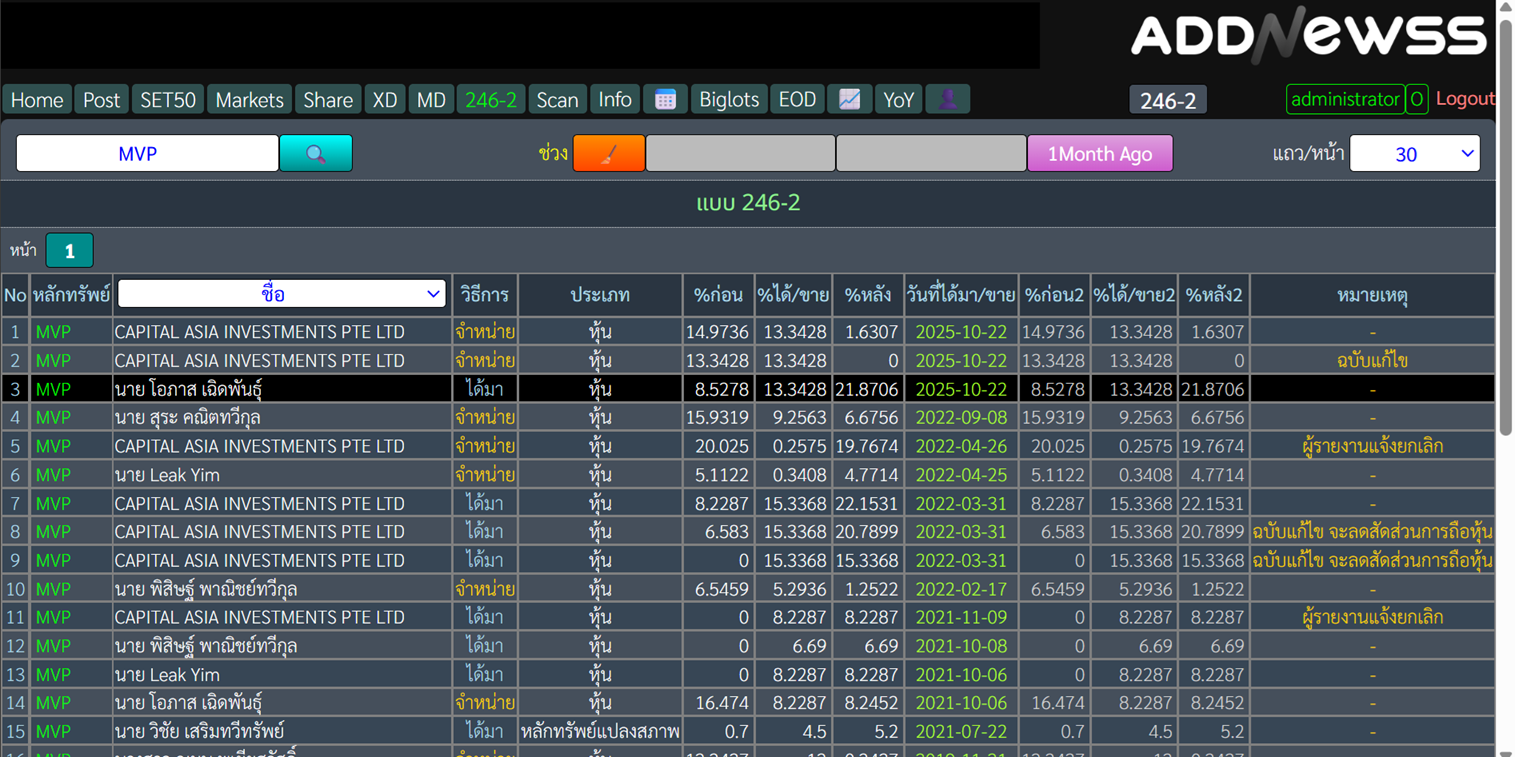The image size is (1515, 757).
Task: Click the green notification count box beside administrator
Action: (x=1416, y=99)
